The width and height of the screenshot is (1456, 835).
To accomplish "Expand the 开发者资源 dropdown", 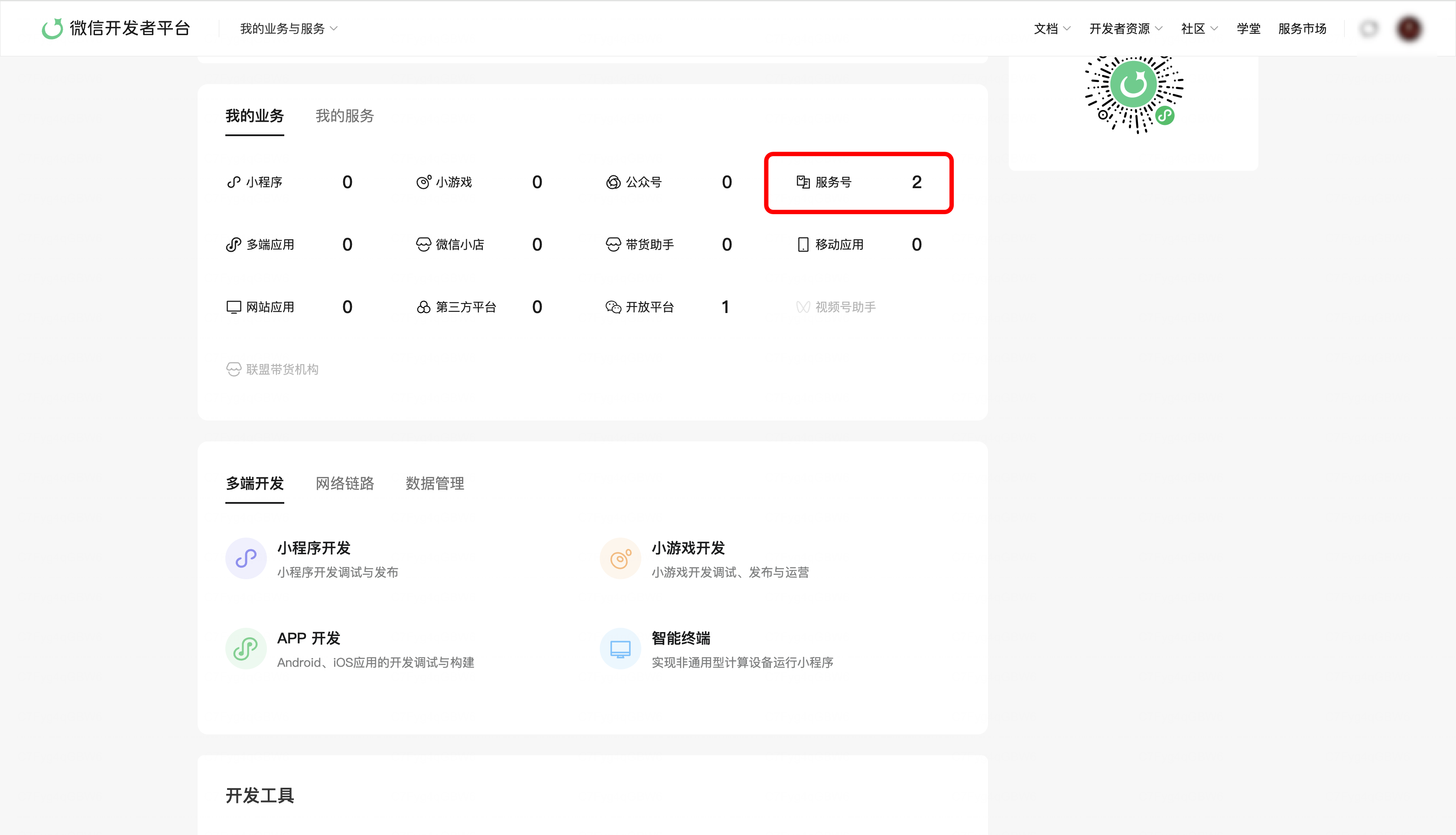I will tap(1126, 29).
